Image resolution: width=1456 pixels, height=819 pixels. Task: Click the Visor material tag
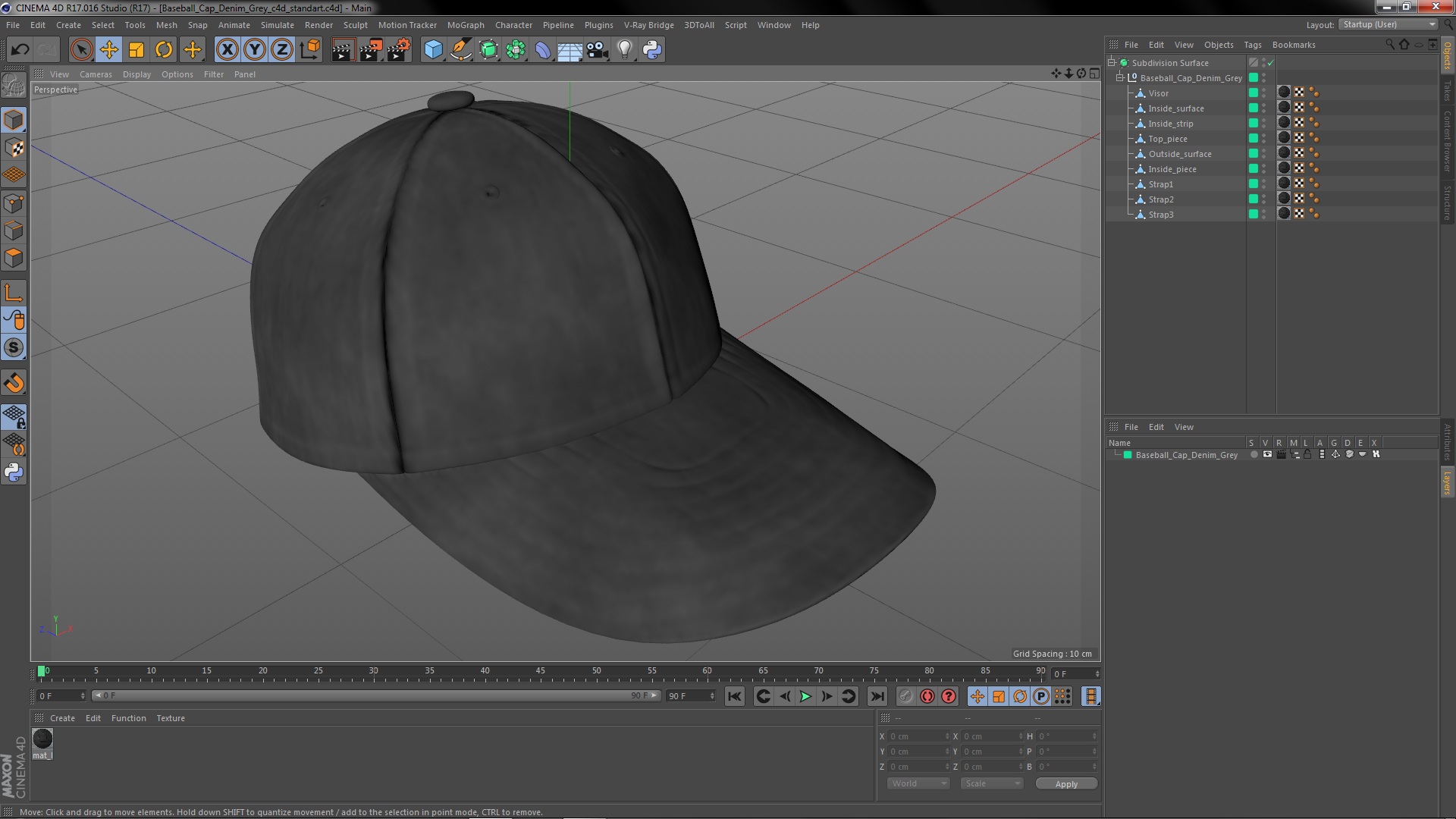pyautogui.click(x=1284, y=93)
